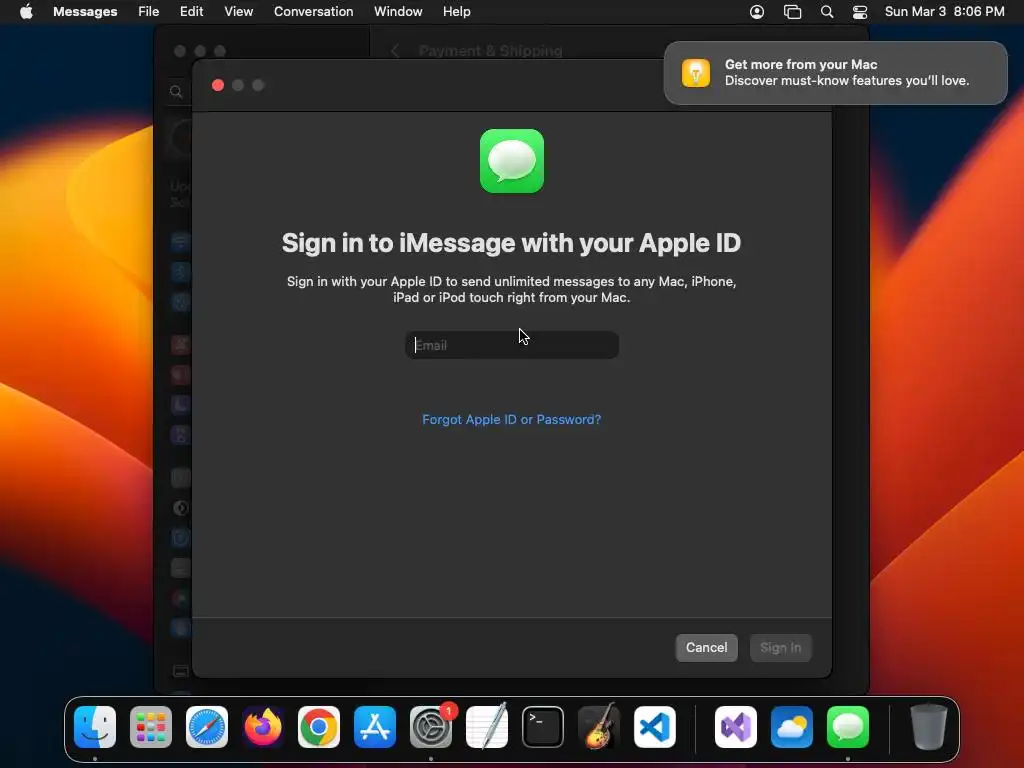The image size is (1024, 768).
Task: Click the Stage Manager menu bar icon
Action: [792, 12]
